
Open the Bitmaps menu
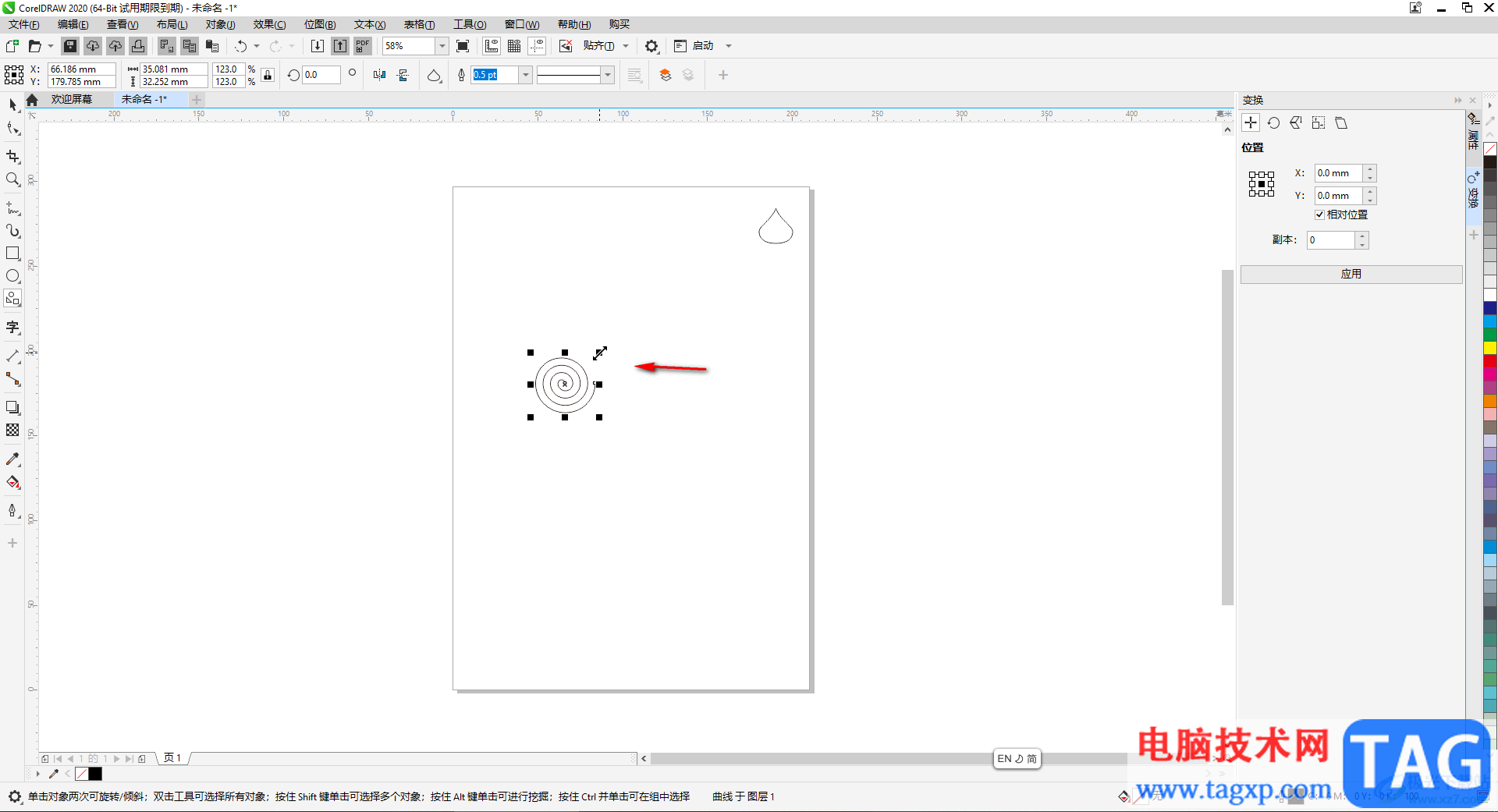(320, 24)
